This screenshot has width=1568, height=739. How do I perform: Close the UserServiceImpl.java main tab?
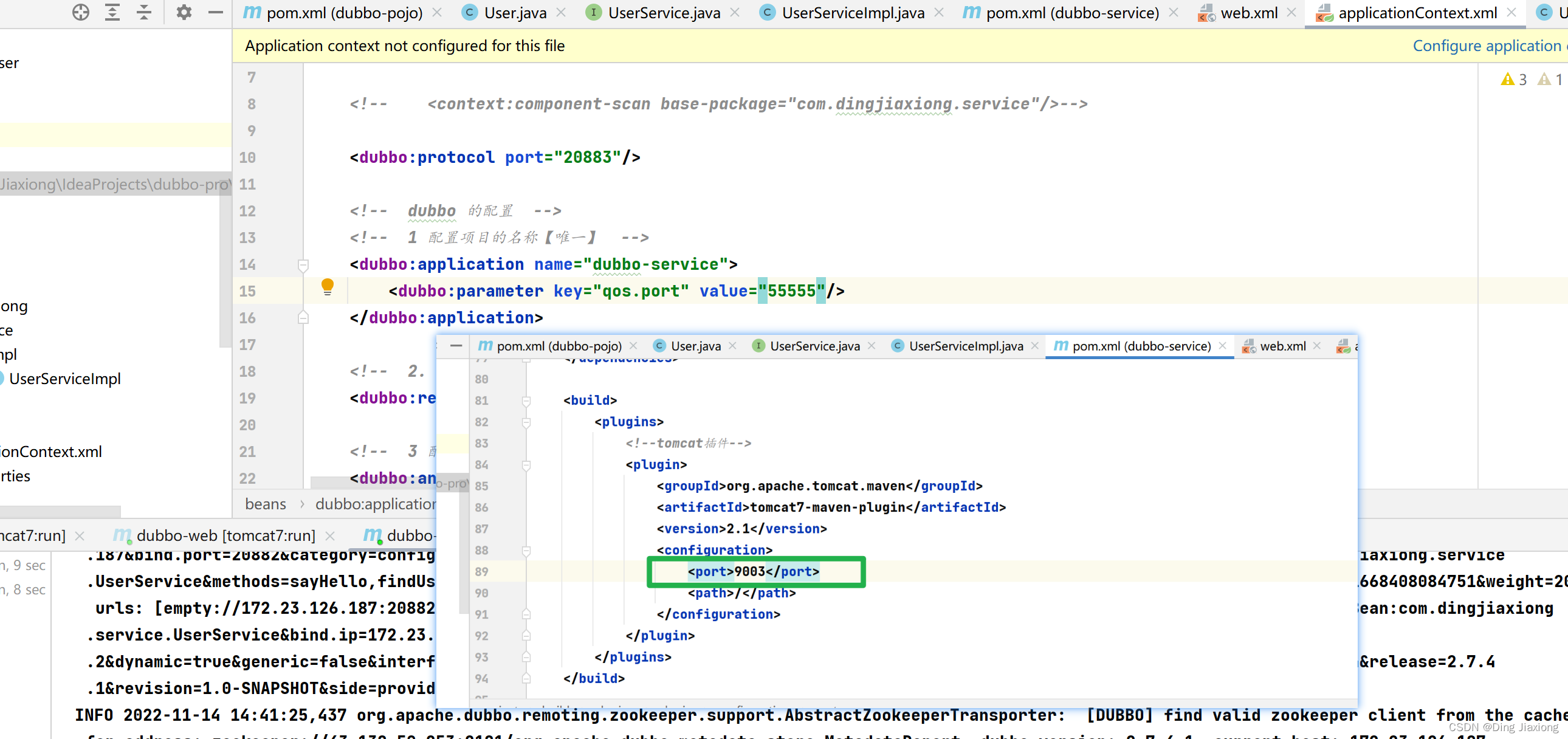[x=939, y=13]
